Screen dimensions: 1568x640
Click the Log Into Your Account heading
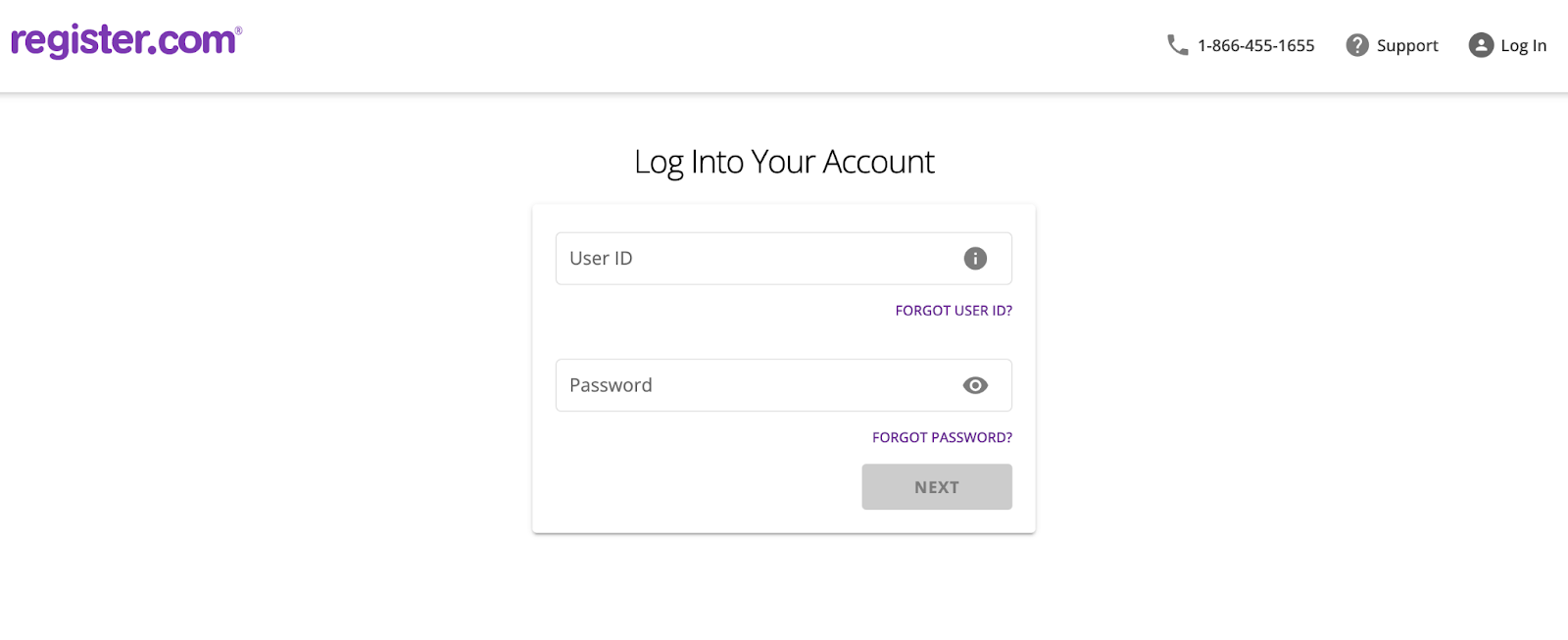784,162
